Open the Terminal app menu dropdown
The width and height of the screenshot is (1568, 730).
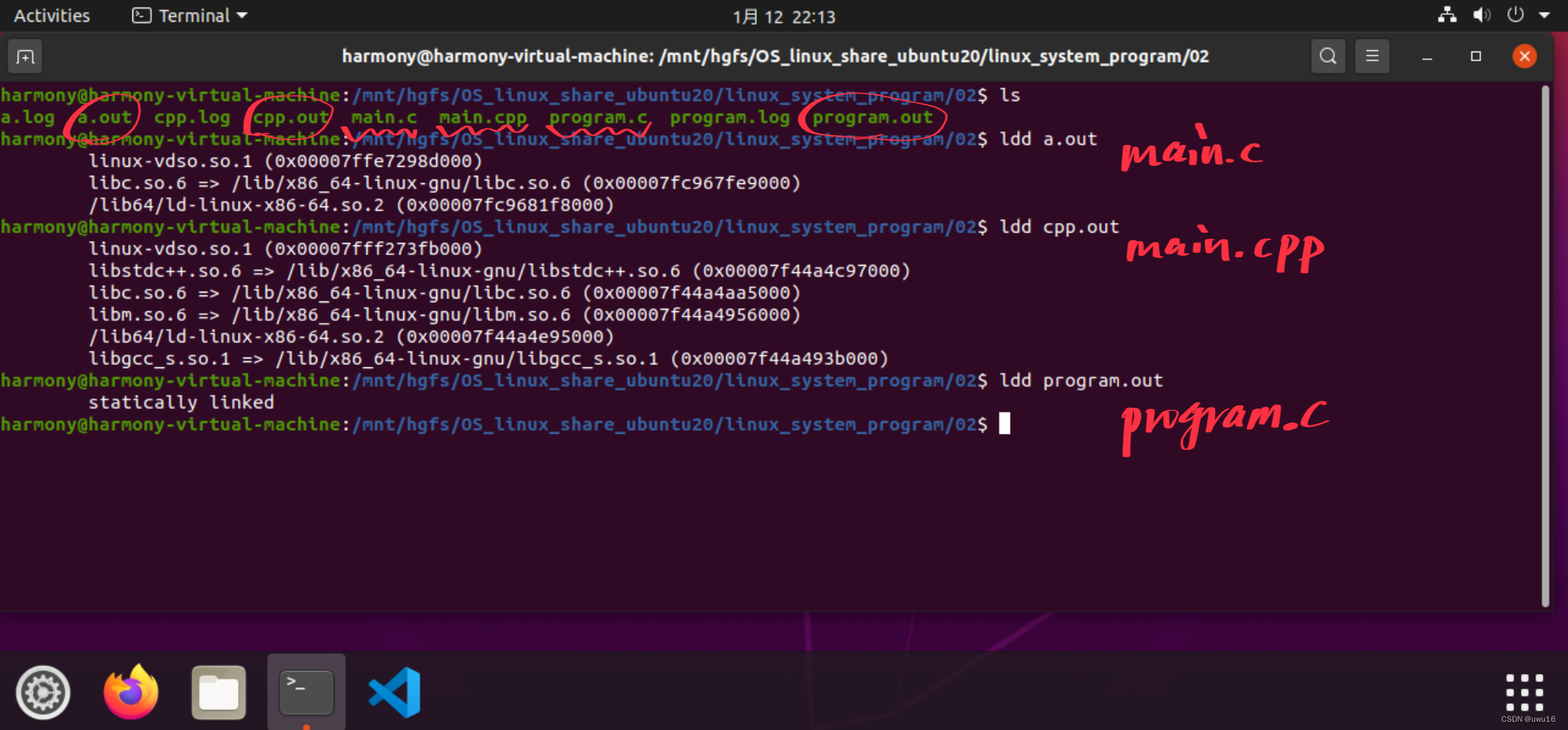click(190, 16)
